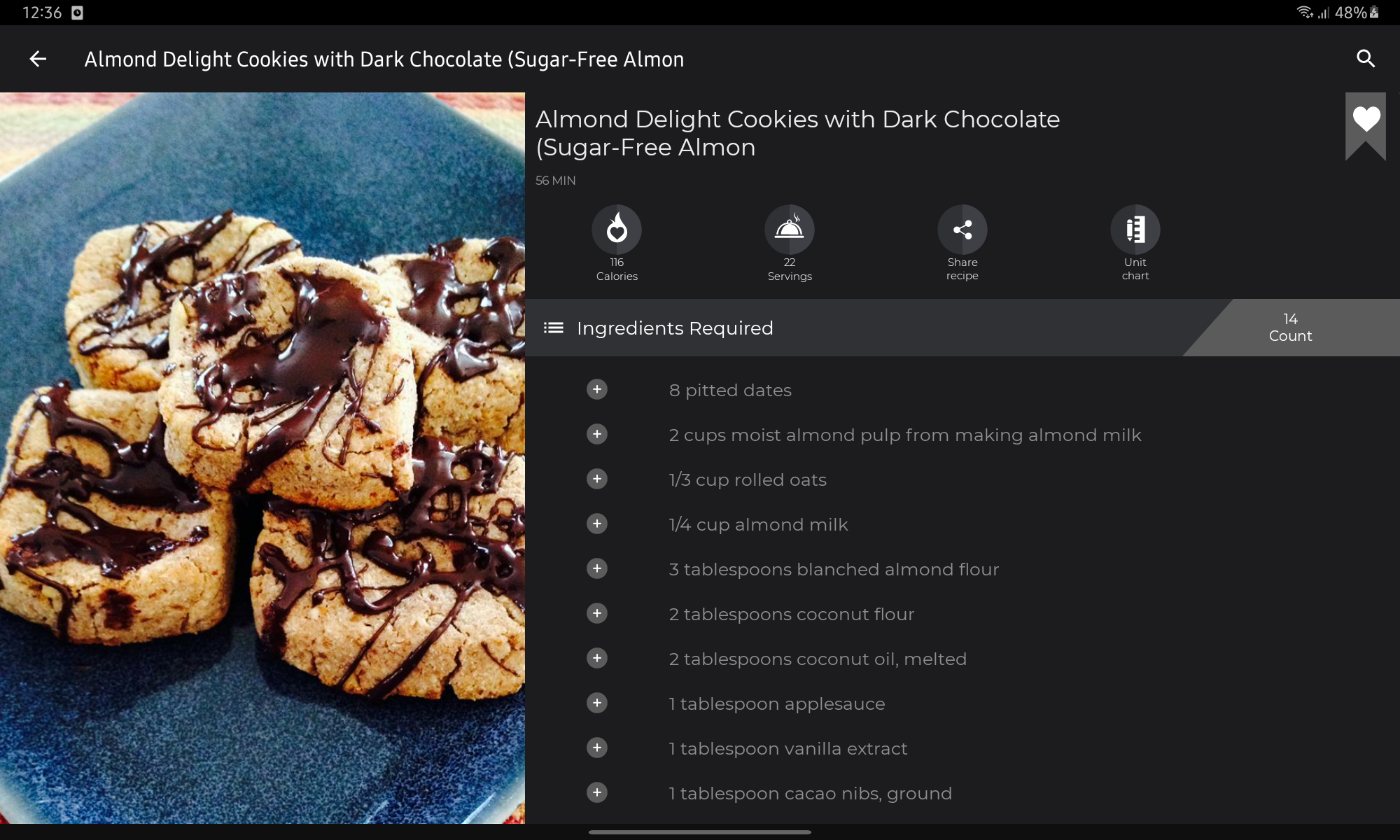Open search with the magnifier icon
Viewport: 1400px width, 840px height.
(1366, 59)
